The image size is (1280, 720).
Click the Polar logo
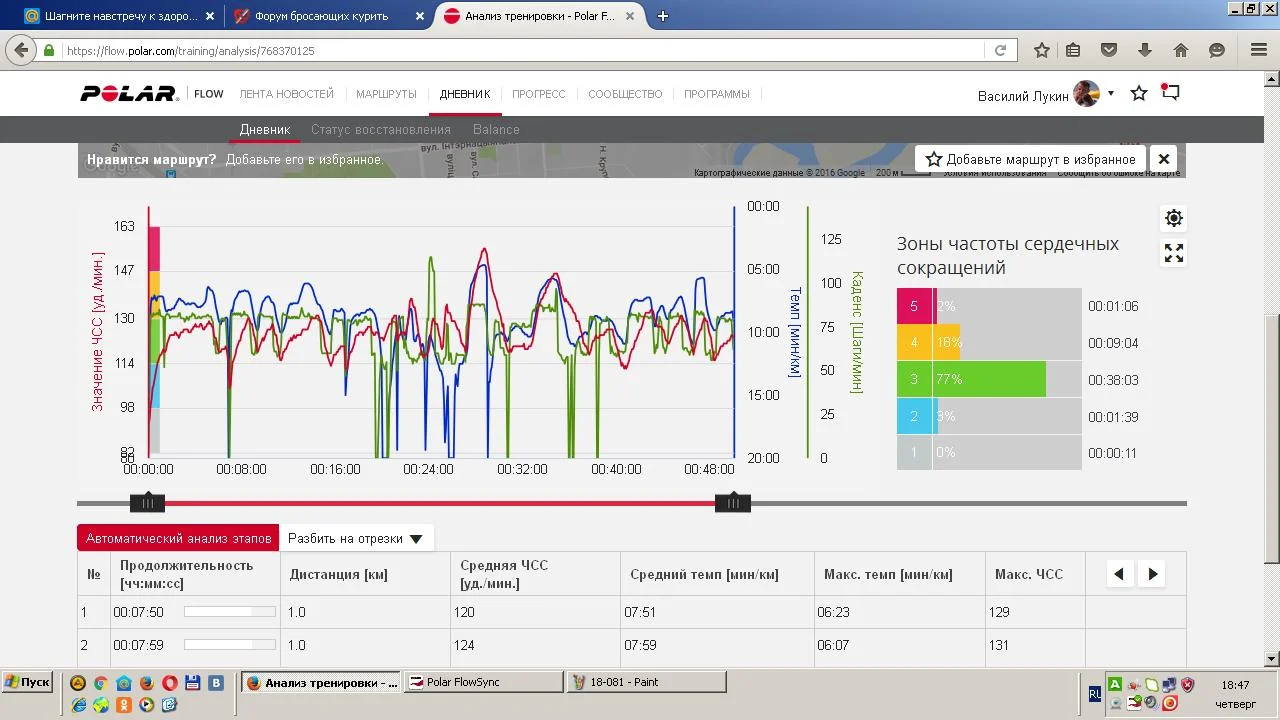[129, 94]
